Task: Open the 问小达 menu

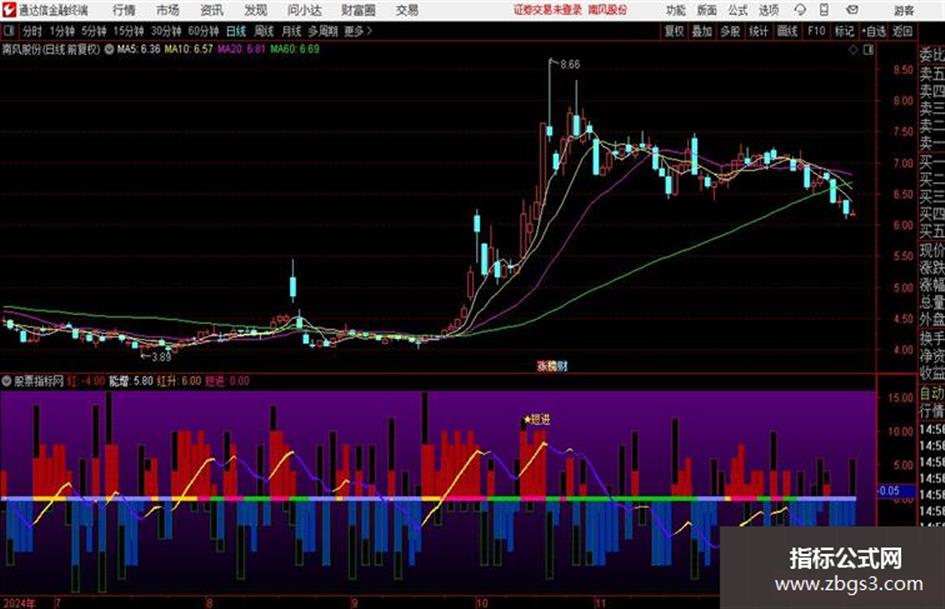Action: 304,10
